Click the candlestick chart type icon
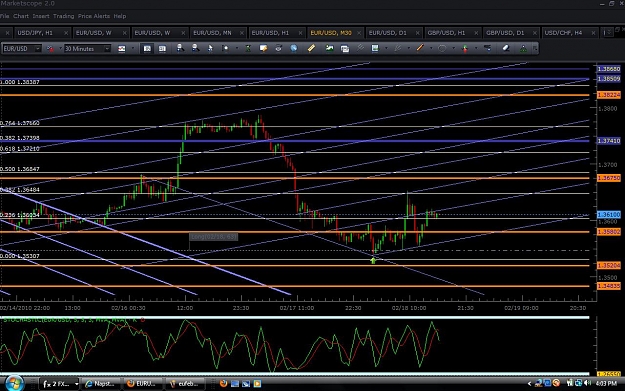Viewport: 625px width, 391px height. [x=122, y=49]
